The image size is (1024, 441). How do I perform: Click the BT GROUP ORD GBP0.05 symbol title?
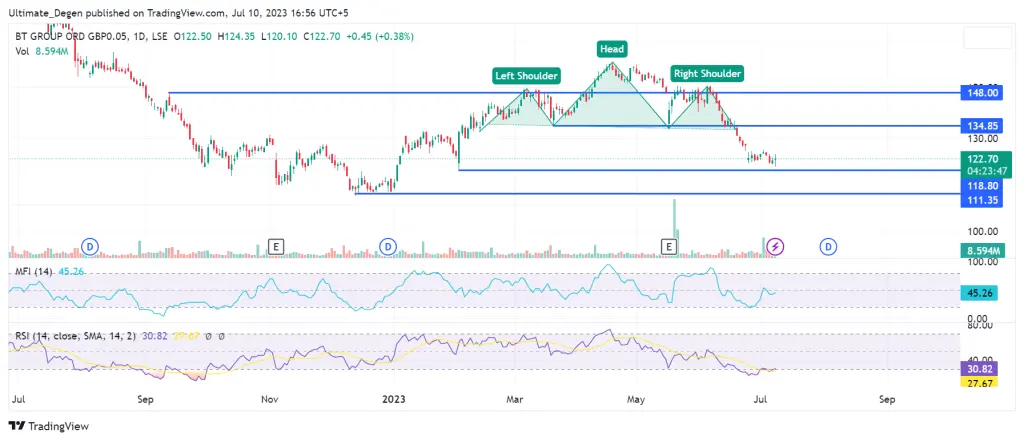click(x=70, y=37)
